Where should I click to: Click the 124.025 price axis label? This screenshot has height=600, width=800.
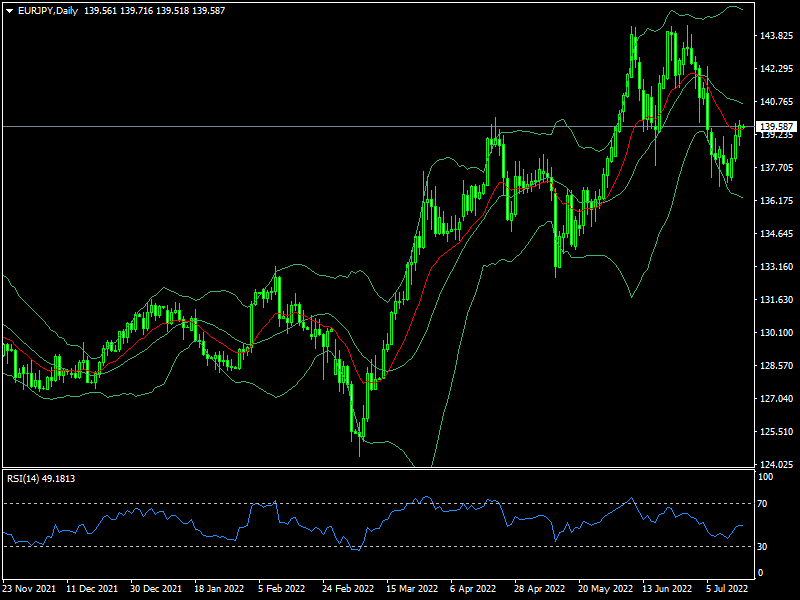[x=777, y=464]
